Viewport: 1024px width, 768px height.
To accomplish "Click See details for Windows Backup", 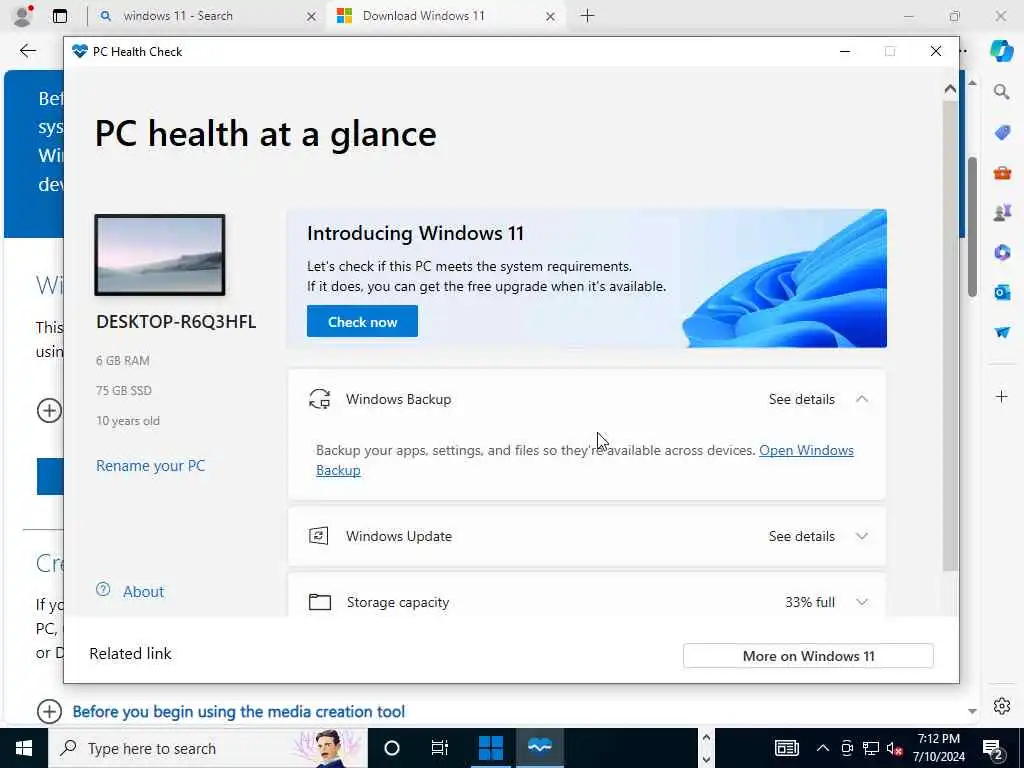I will [801, 400].
